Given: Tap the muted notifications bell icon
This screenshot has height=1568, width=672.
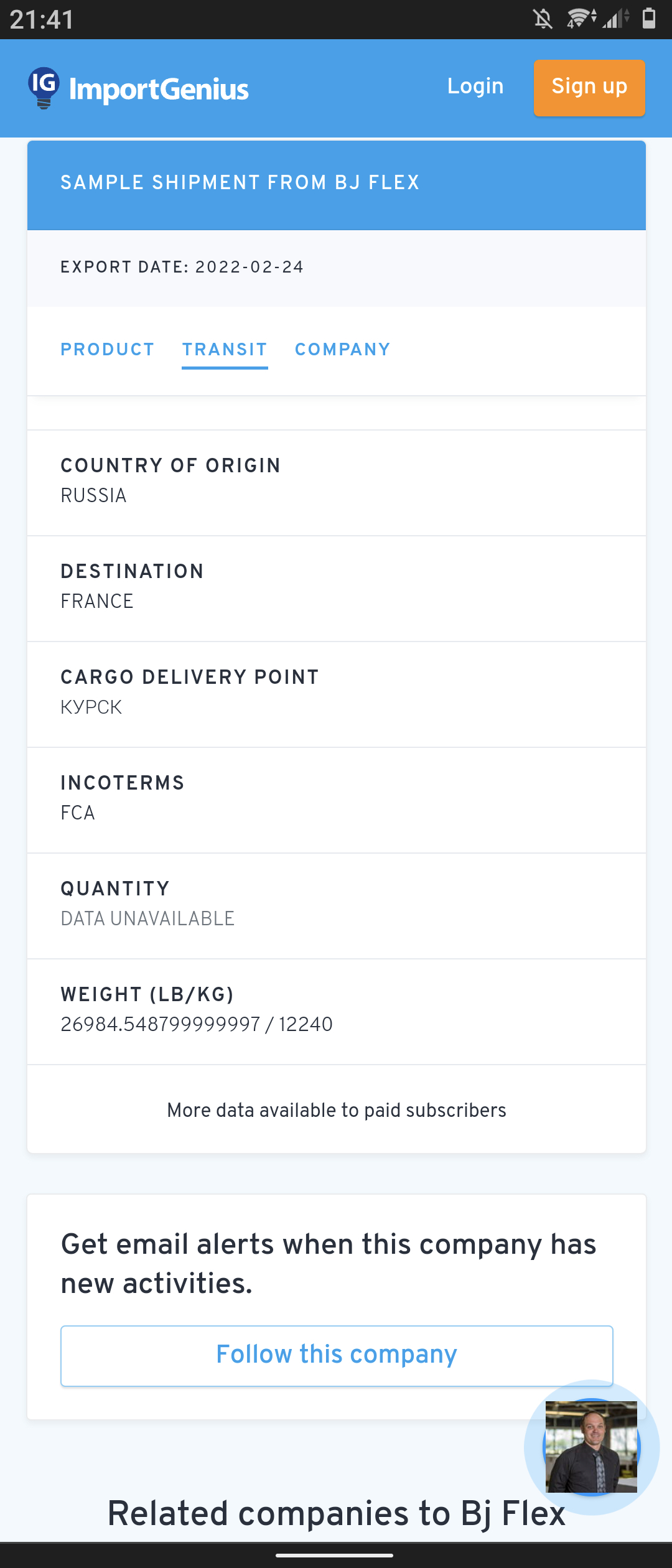Looking at the screenshot, I should [543, 19].
